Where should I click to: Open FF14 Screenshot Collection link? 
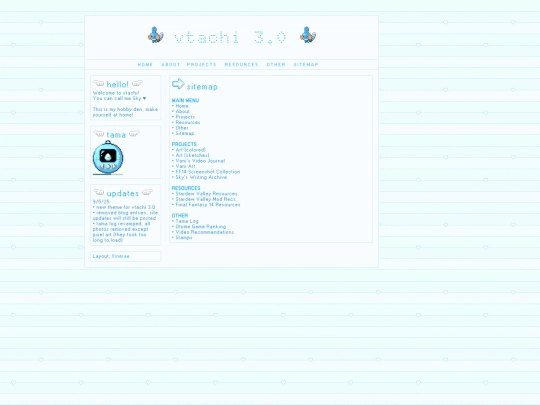pyautogui.click(x=208, y=172)
